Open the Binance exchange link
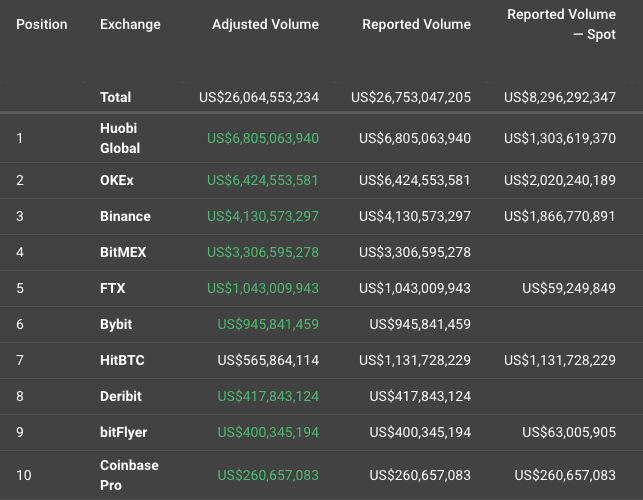 [x=125, y=217]
